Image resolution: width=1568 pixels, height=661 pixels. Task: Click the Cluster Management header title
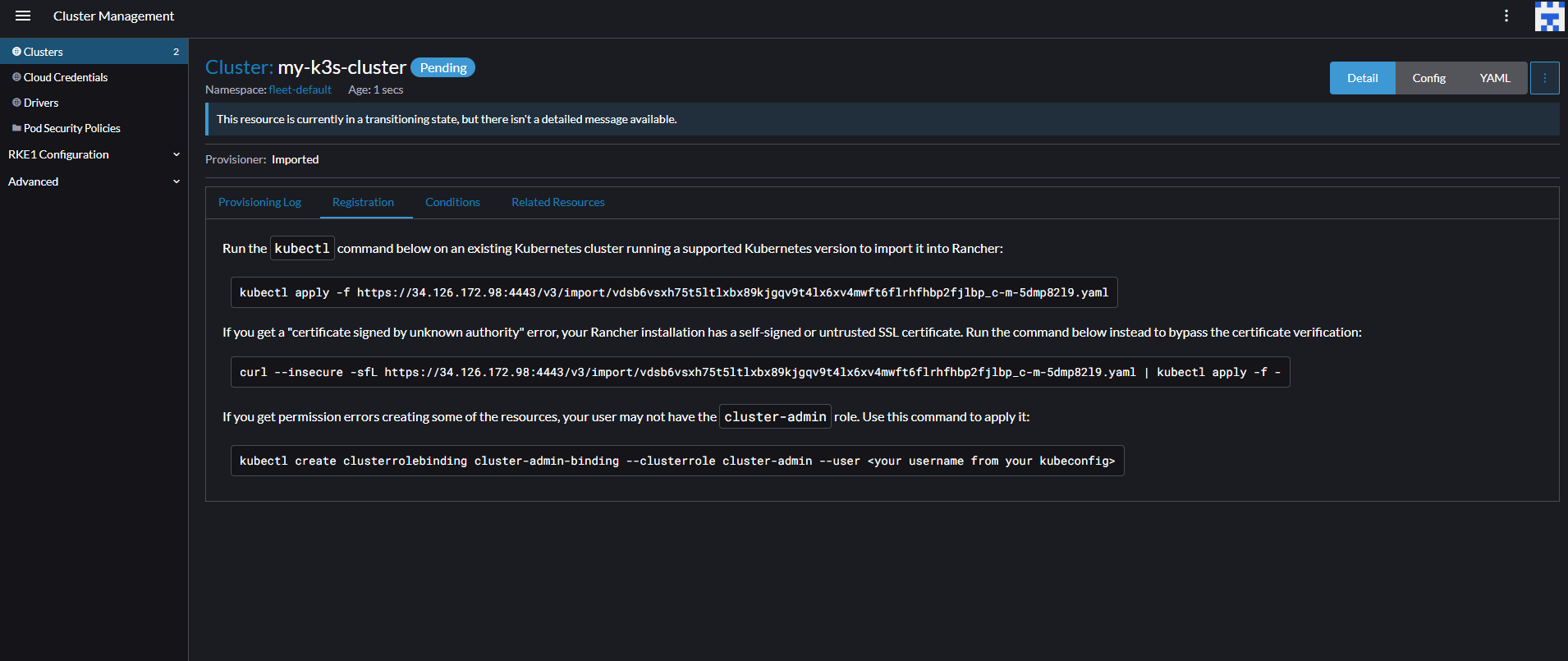point(114,16)
